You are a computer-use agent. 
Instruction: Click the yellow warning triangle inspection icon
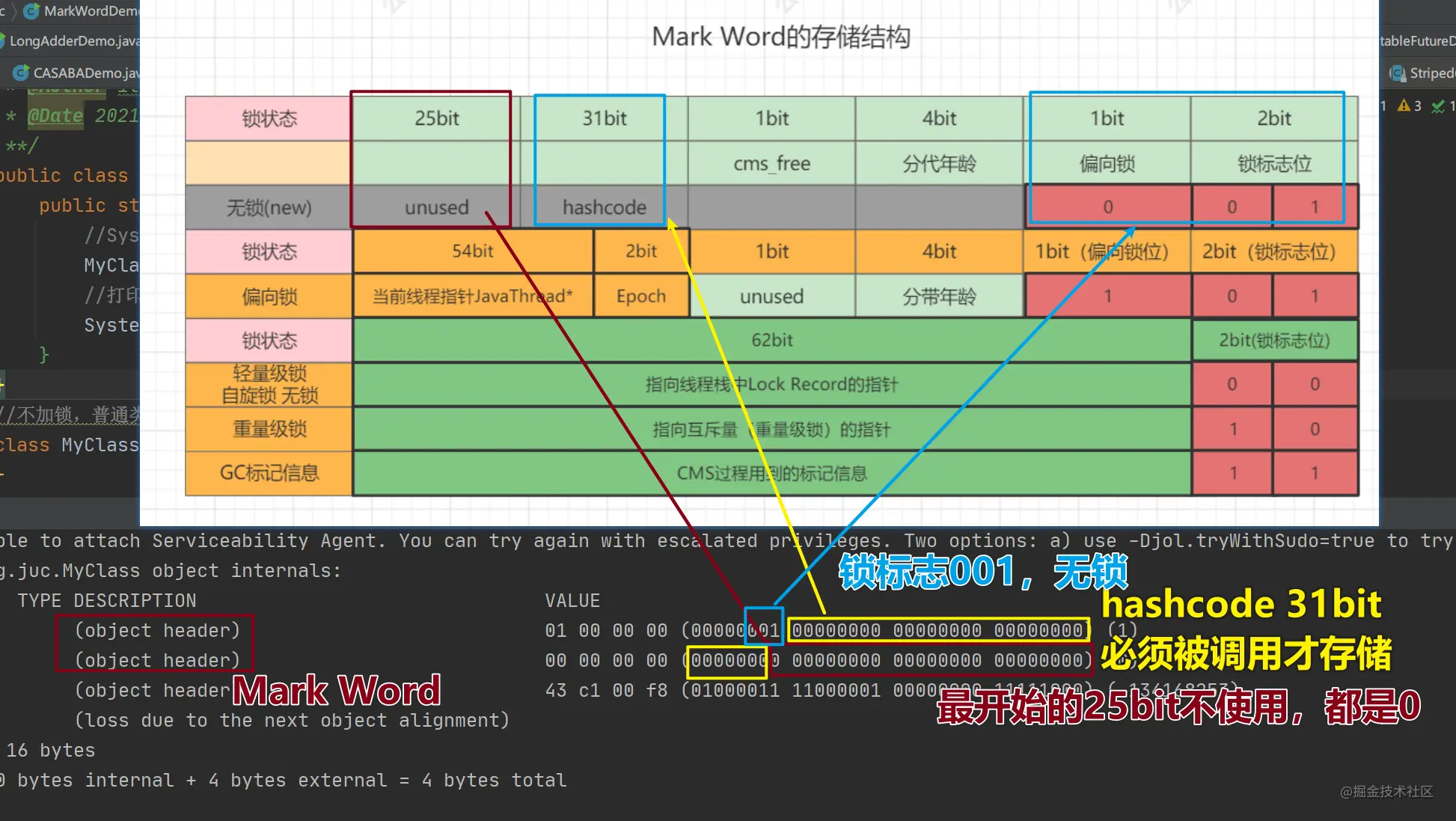1404,106
